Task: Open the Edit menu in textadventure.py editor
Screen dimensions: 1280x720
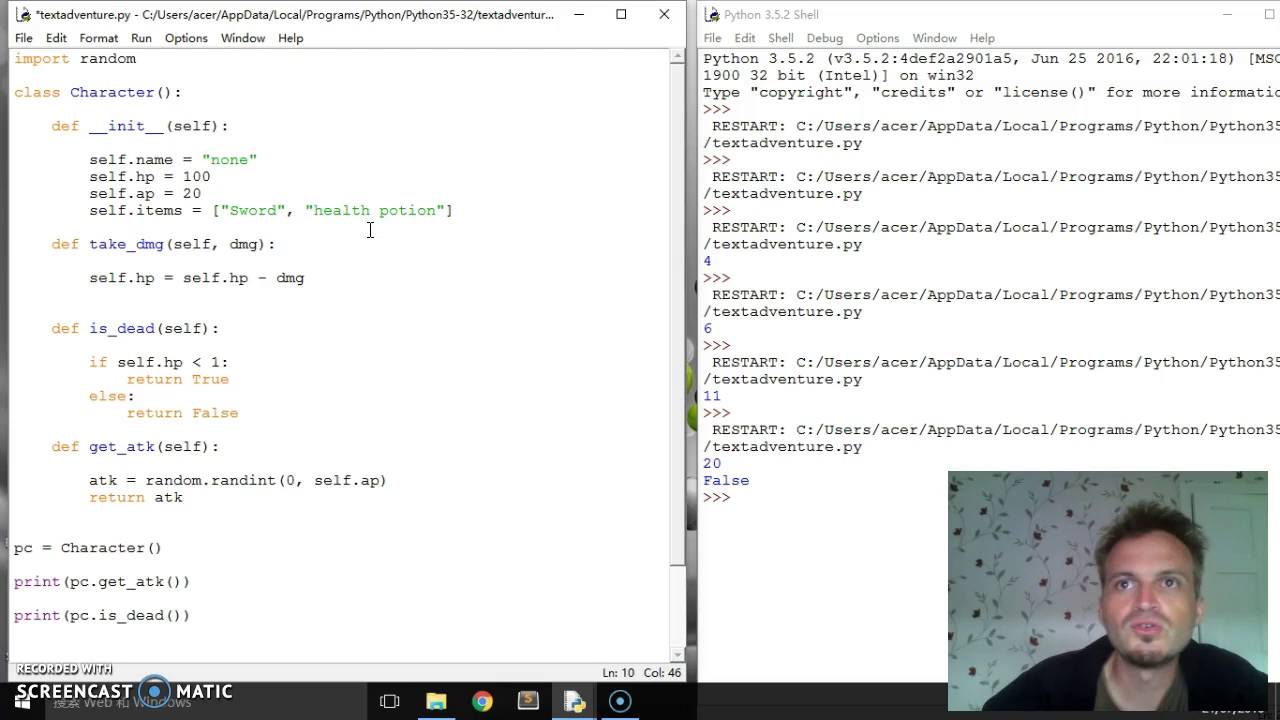Action: (56, 38)
